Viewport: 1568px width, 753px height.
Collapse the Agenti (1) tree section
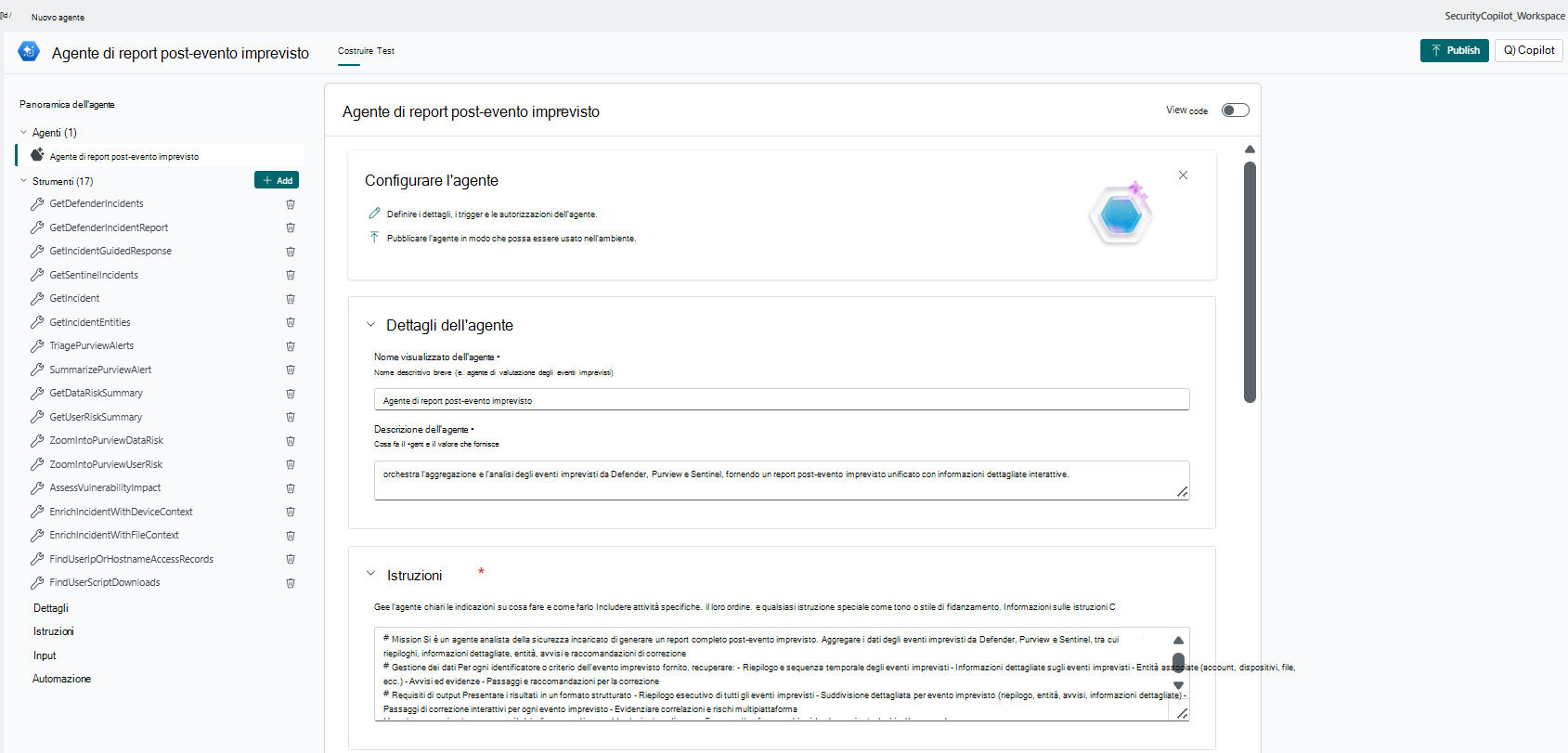24,133
